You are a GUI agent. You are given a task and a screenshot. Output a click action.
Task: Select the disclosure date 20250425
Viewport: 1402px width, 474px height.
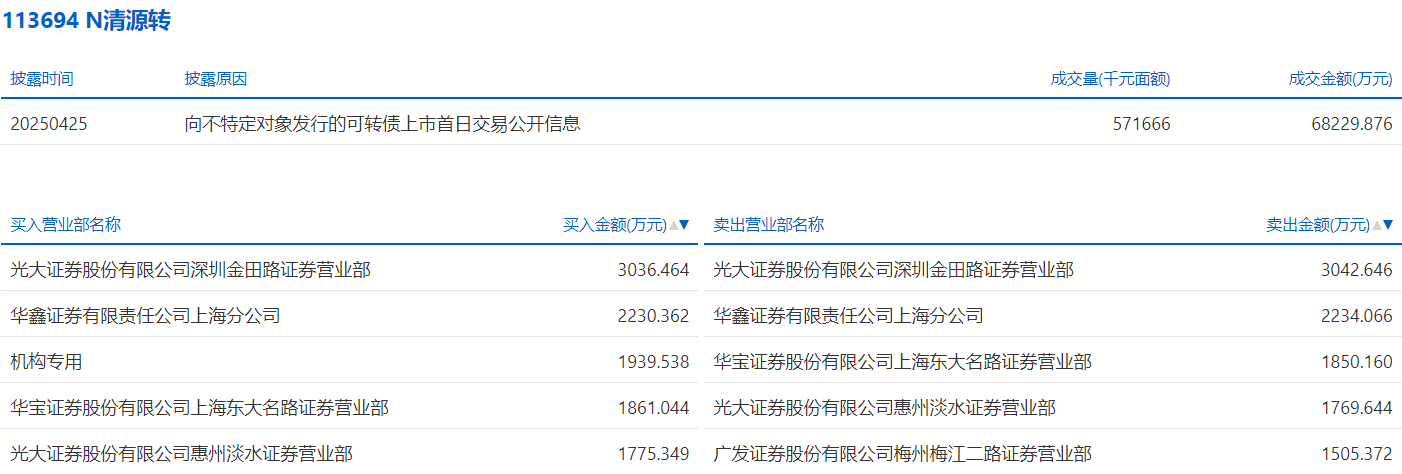point(48,124)
